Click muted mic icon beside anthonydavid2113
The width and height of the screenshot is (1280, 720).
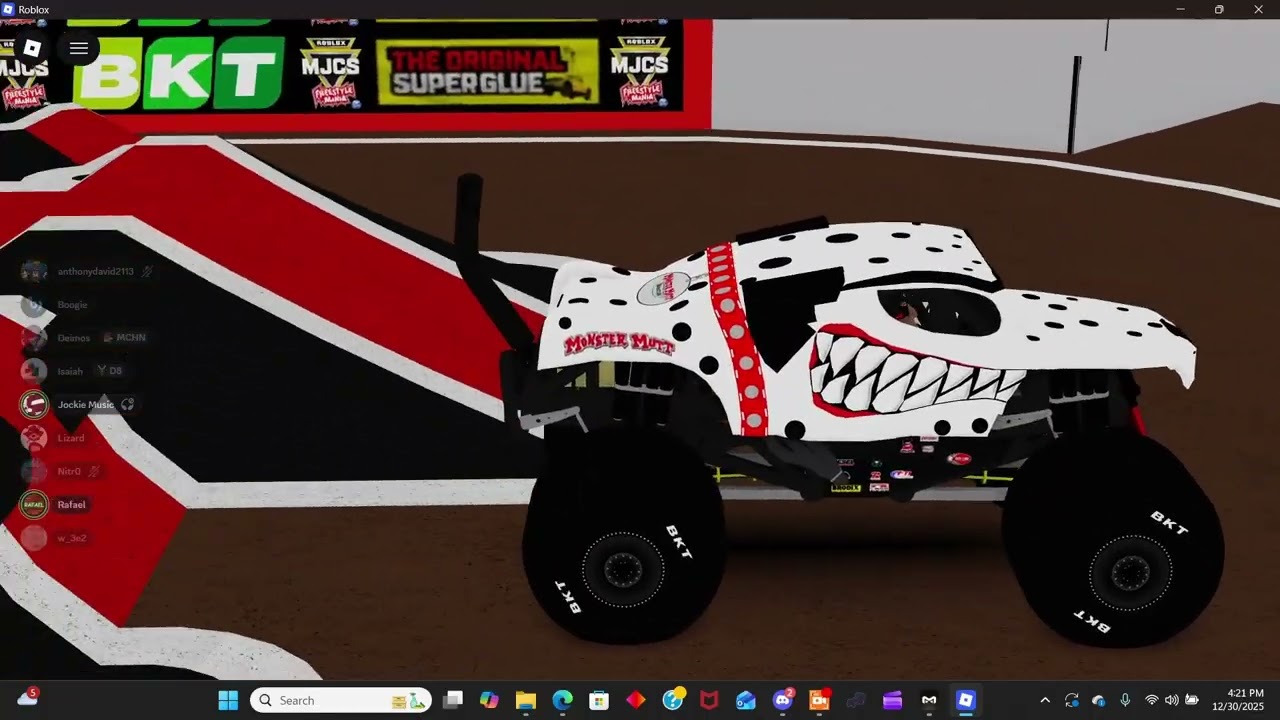point(146,271)
